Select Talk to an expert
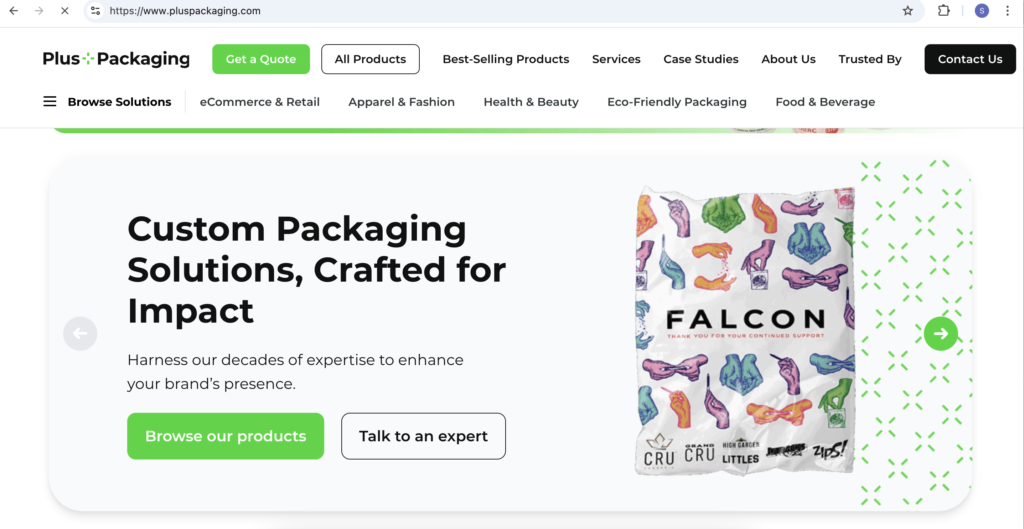Image resolution: width=1024 pixels, height=529 pixels. (423, 436)
